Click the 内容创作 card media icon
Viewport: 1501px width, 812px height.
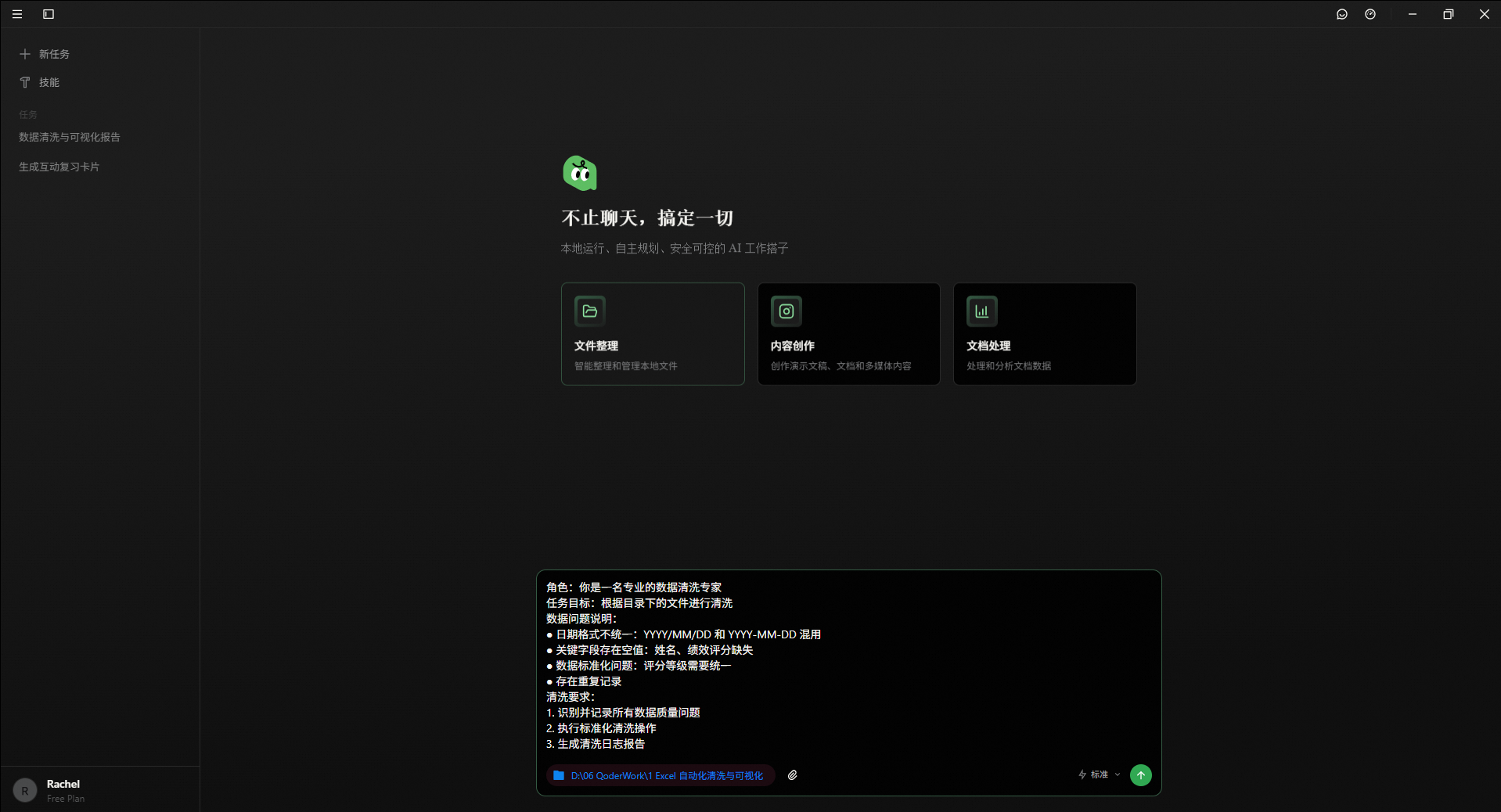[786, 311]
